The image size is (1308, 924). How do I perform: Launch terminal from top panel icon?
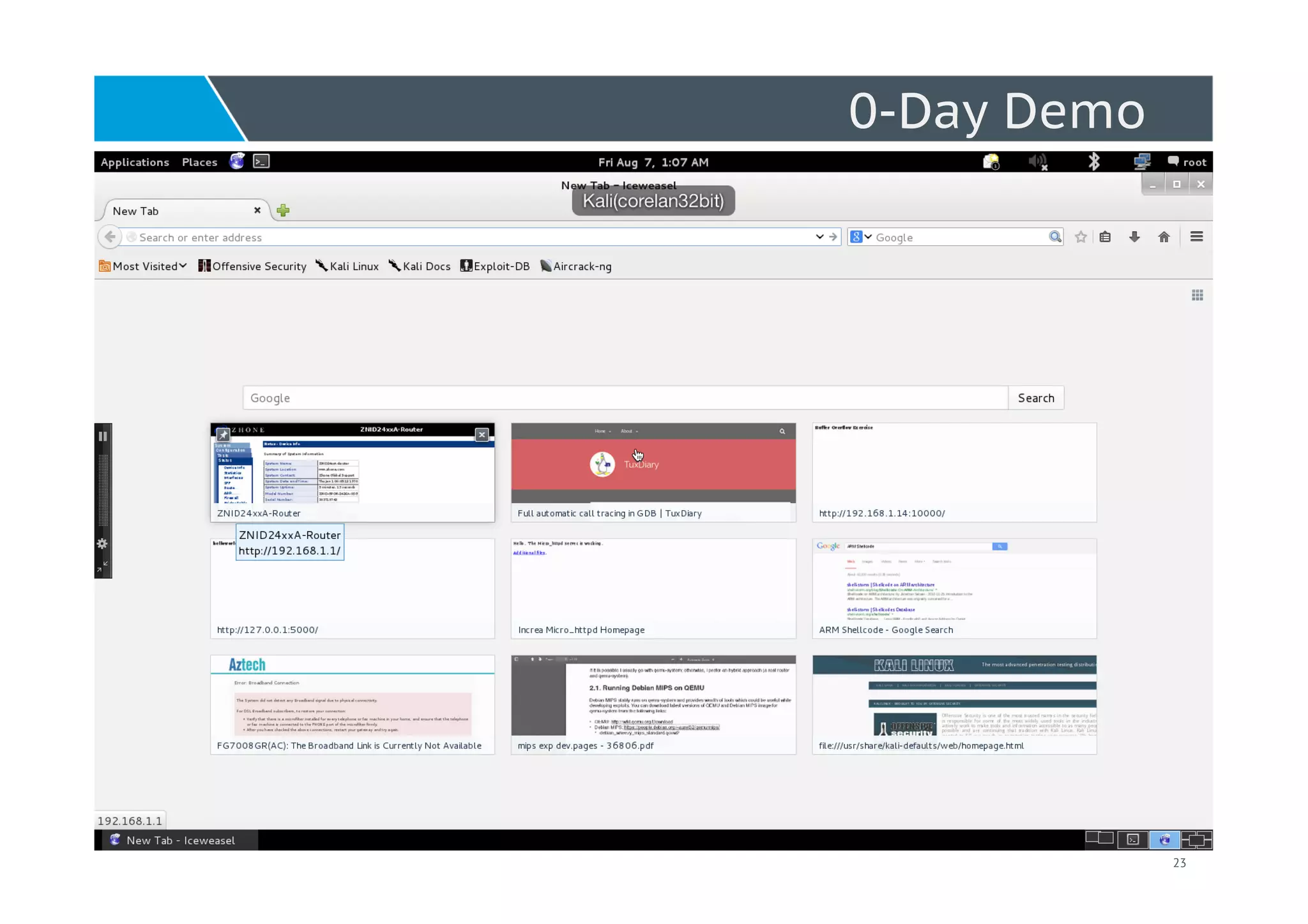pos(261,162)
